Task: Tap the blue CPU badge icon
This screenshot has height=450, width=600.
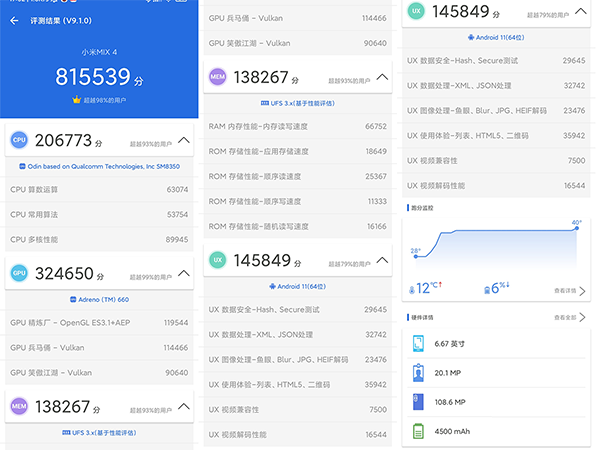Action: 19,142
